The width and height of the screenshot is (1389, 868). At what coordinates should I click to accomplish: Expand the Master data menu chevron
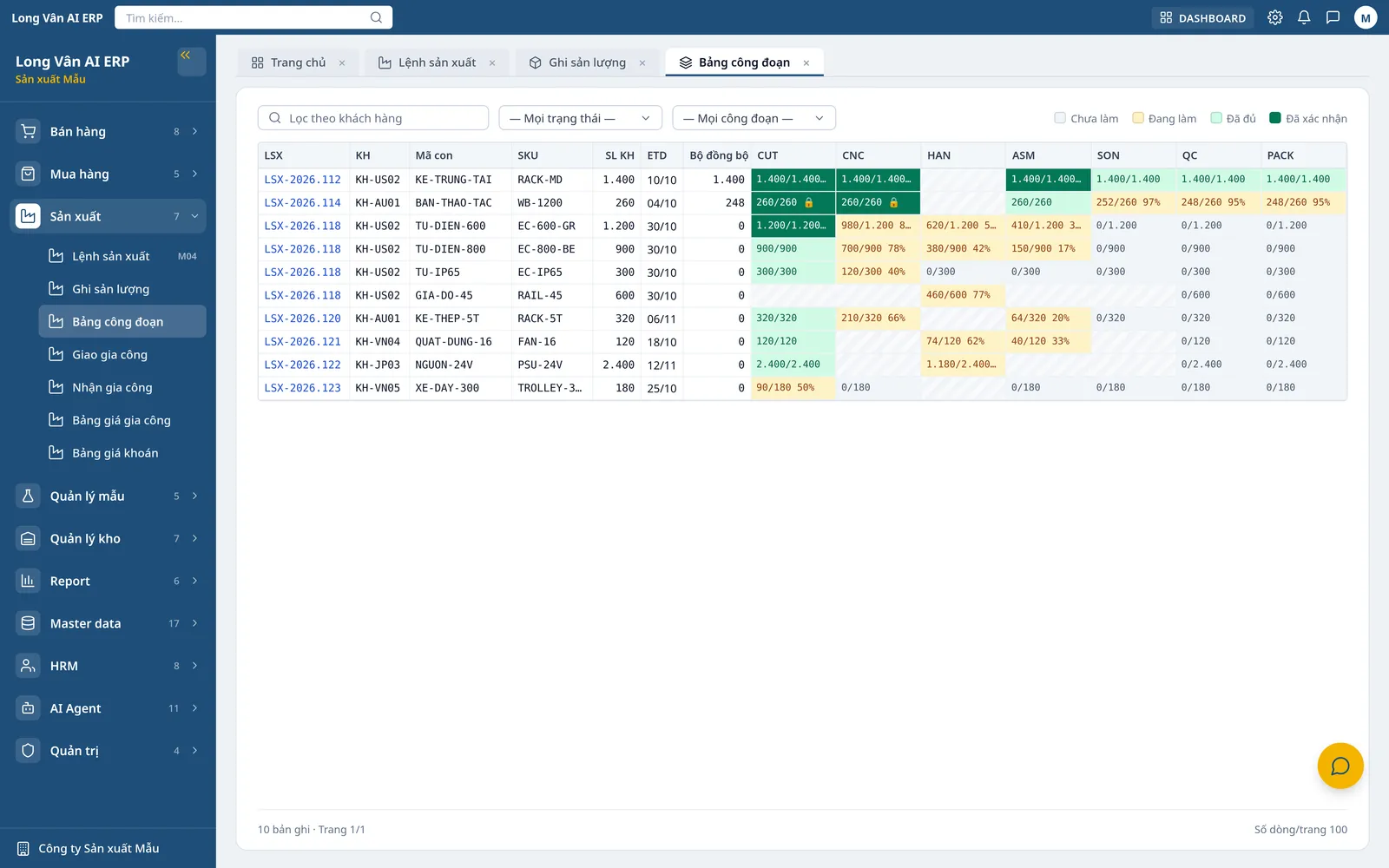[x=194, y=623]
